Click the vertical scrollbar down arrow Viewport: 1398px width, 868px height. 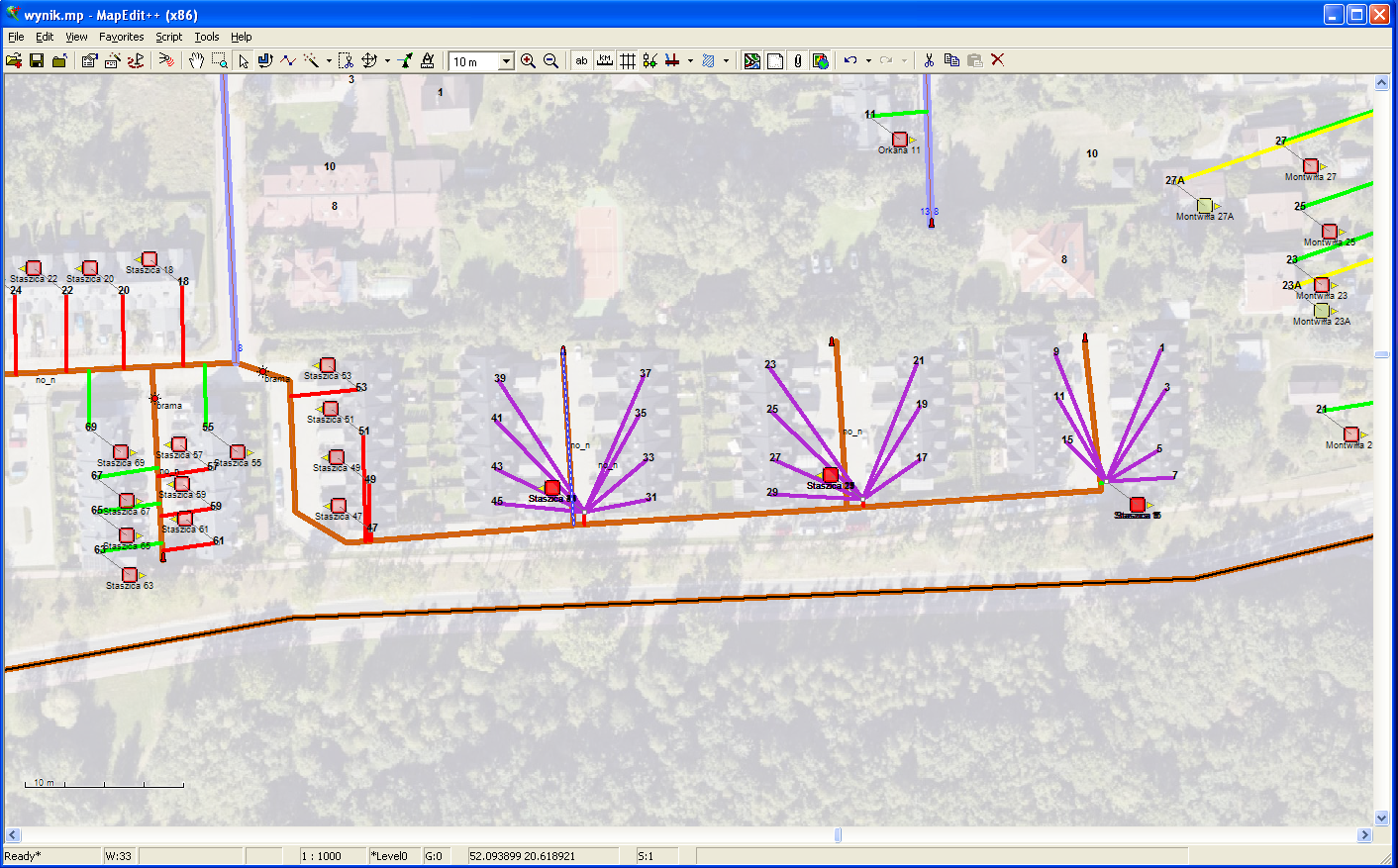(1382, 819)
